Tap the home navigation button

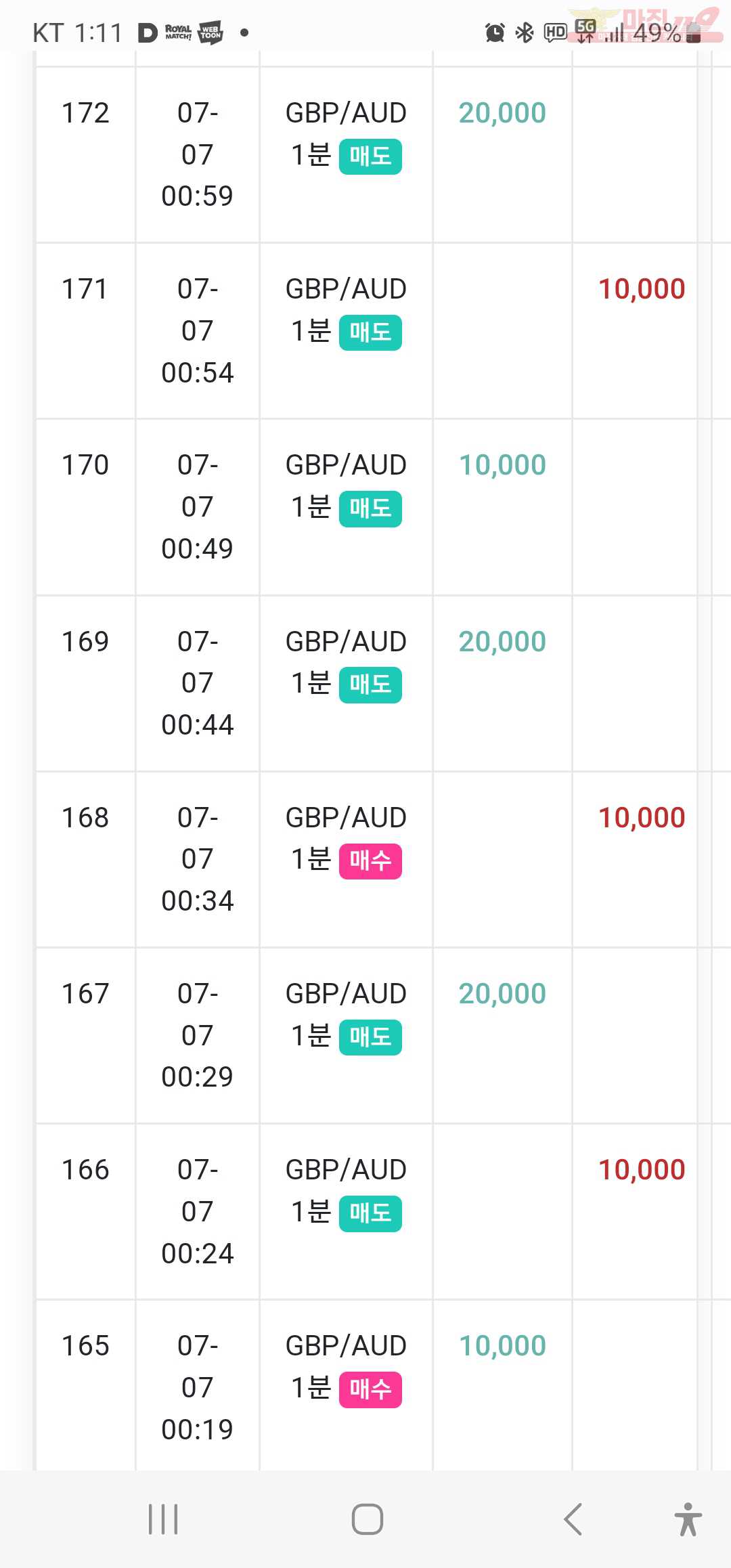click(x=367, y=1519)
